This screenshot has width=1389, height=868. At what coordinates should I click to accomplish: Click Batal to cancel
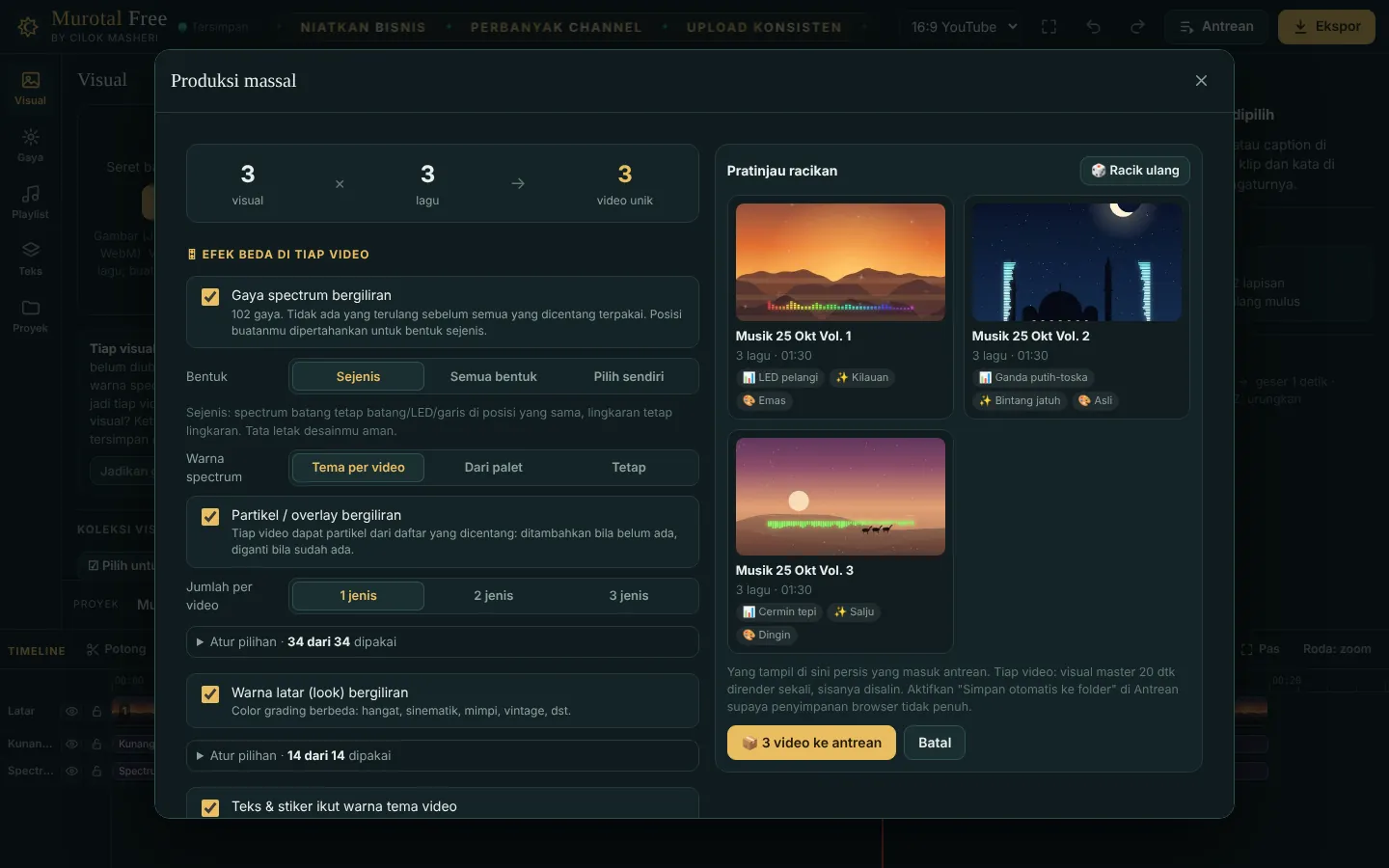(x=935, y=743)
